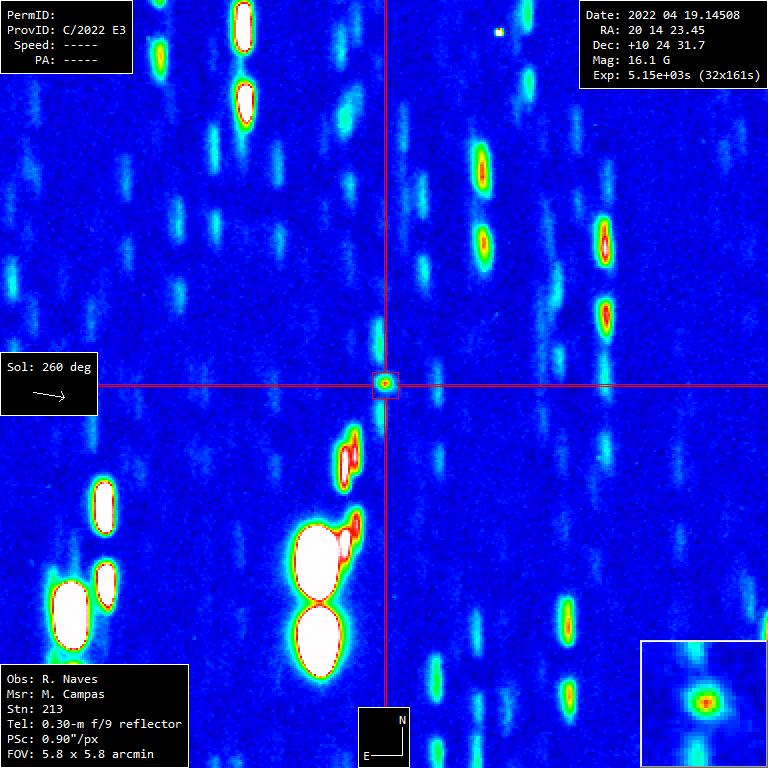Click the N label on the compass

[x=402, y=720]
